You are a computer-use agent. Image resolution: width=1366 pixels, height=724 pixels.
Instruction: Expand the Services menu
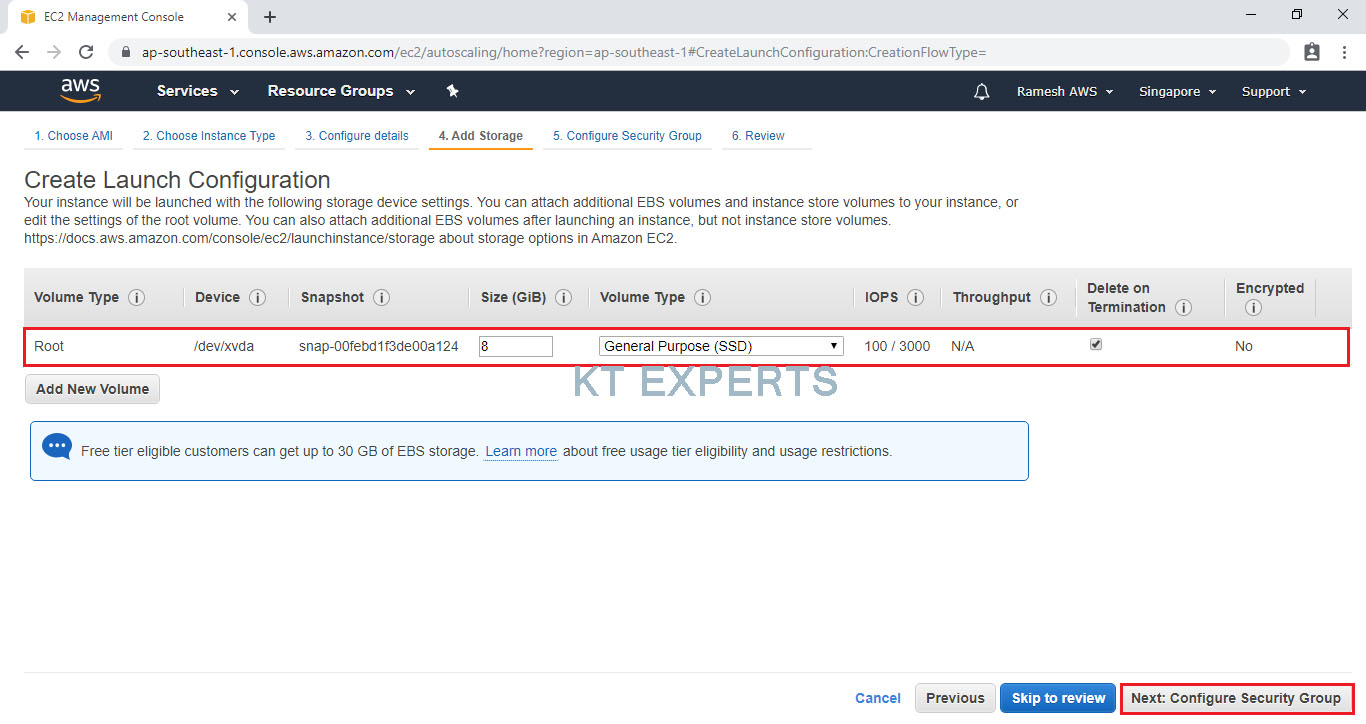[198, 91]
